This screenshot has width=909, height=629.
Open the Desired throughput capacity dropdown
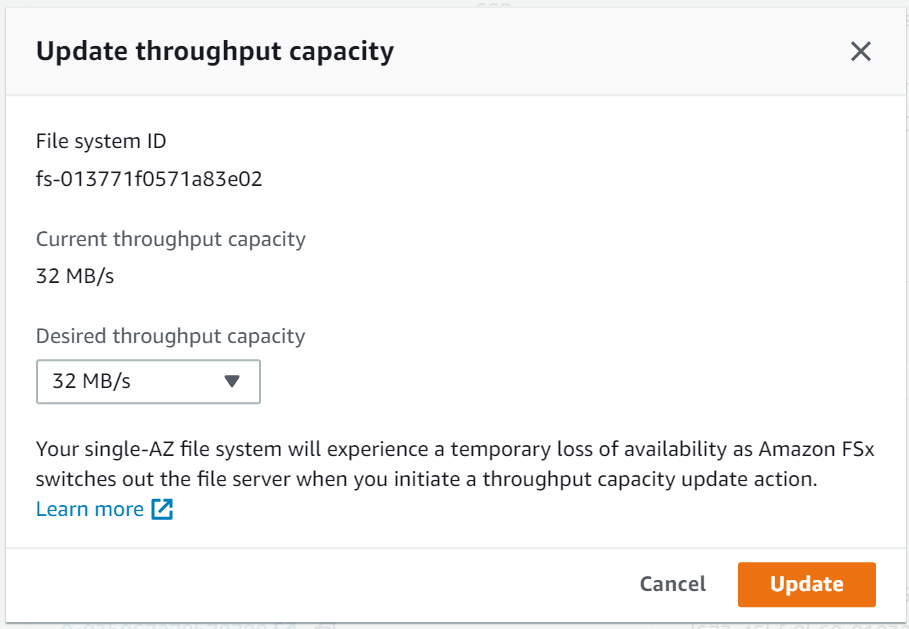(148, 382)
